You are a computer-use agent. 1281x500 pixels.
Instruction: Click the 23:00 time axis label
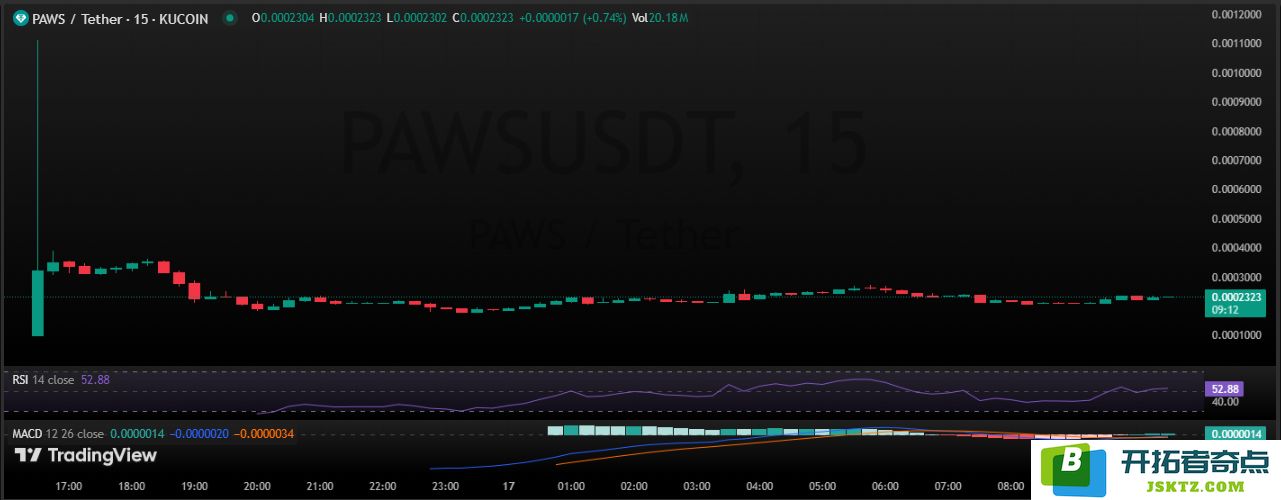tap(446, 486)
